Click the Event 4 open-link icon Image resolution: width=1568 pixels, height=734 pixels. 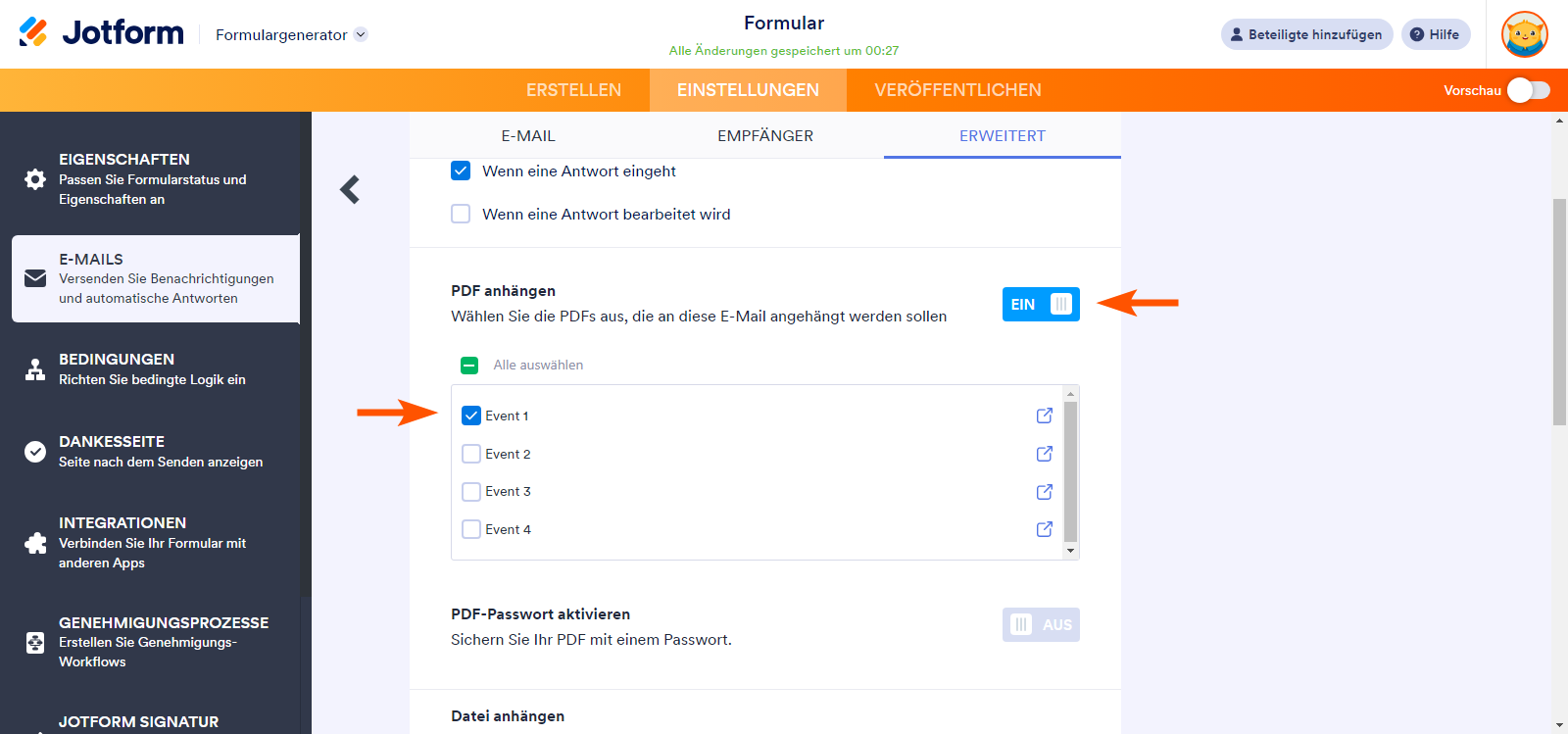click(1045, 529)
